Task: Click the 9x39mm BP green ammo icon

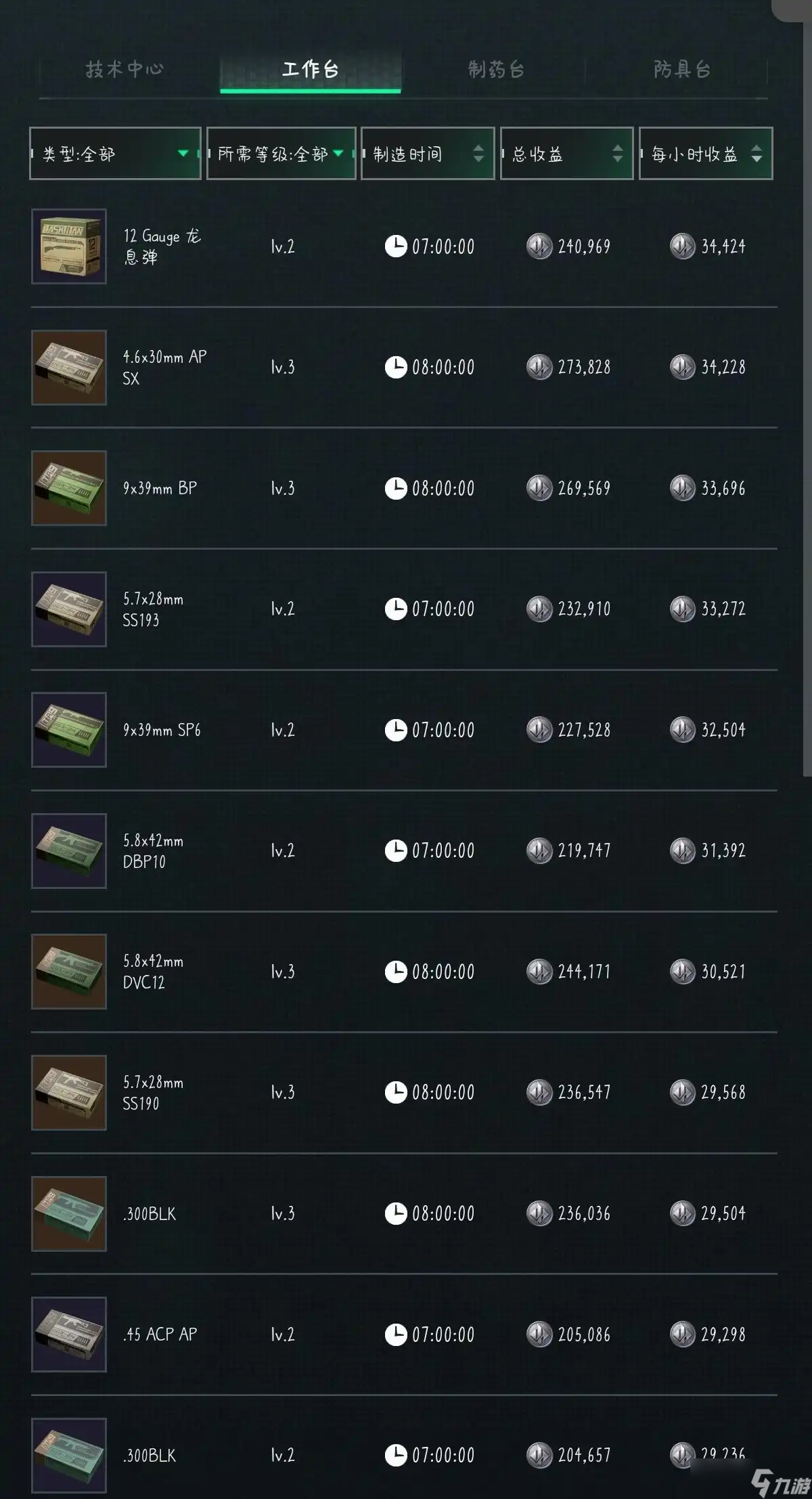Action: pos(69,488)
